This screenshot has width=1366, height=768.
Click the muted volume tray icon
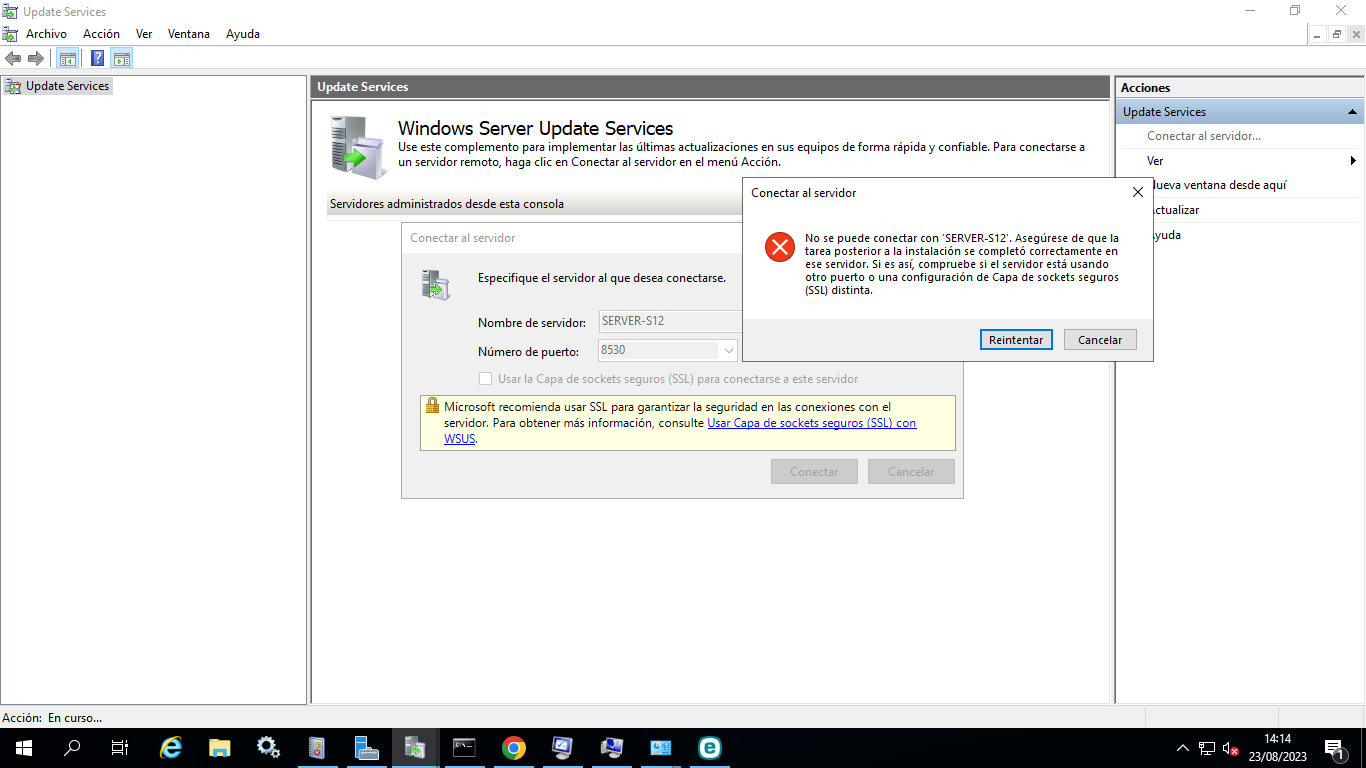pyautogui.click(x=1231, y=748)
